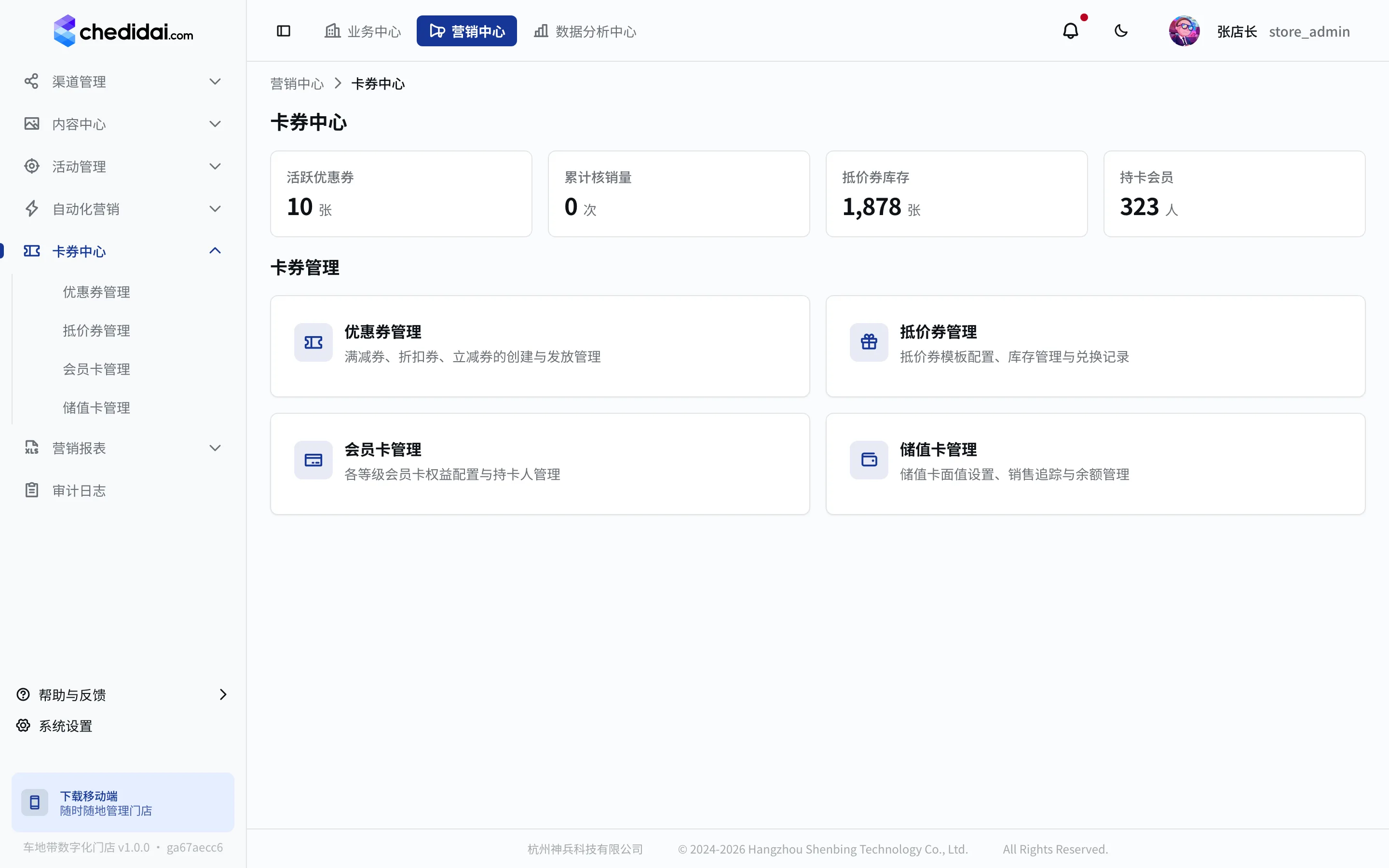Open the 优惠券管理 card title

point(383,332)
